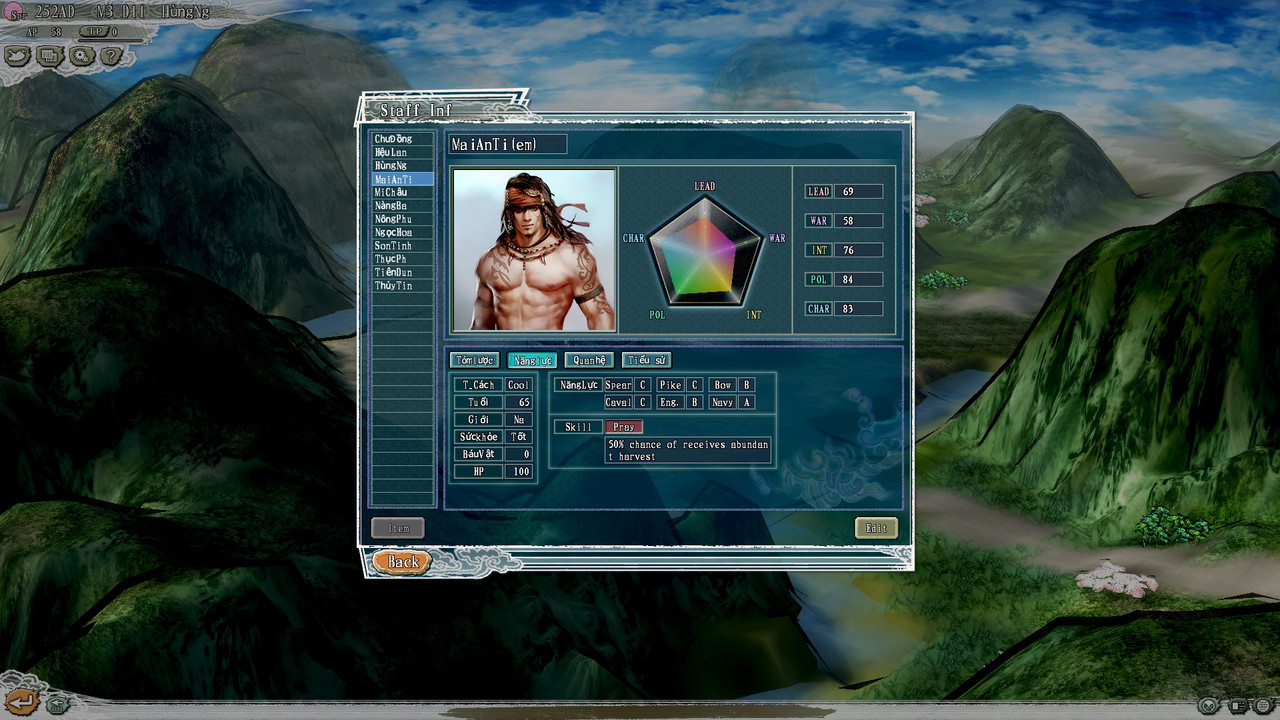Select TiênDun in the staff list
Screen dimensions: 1280x720
click(x=402, y=272)
